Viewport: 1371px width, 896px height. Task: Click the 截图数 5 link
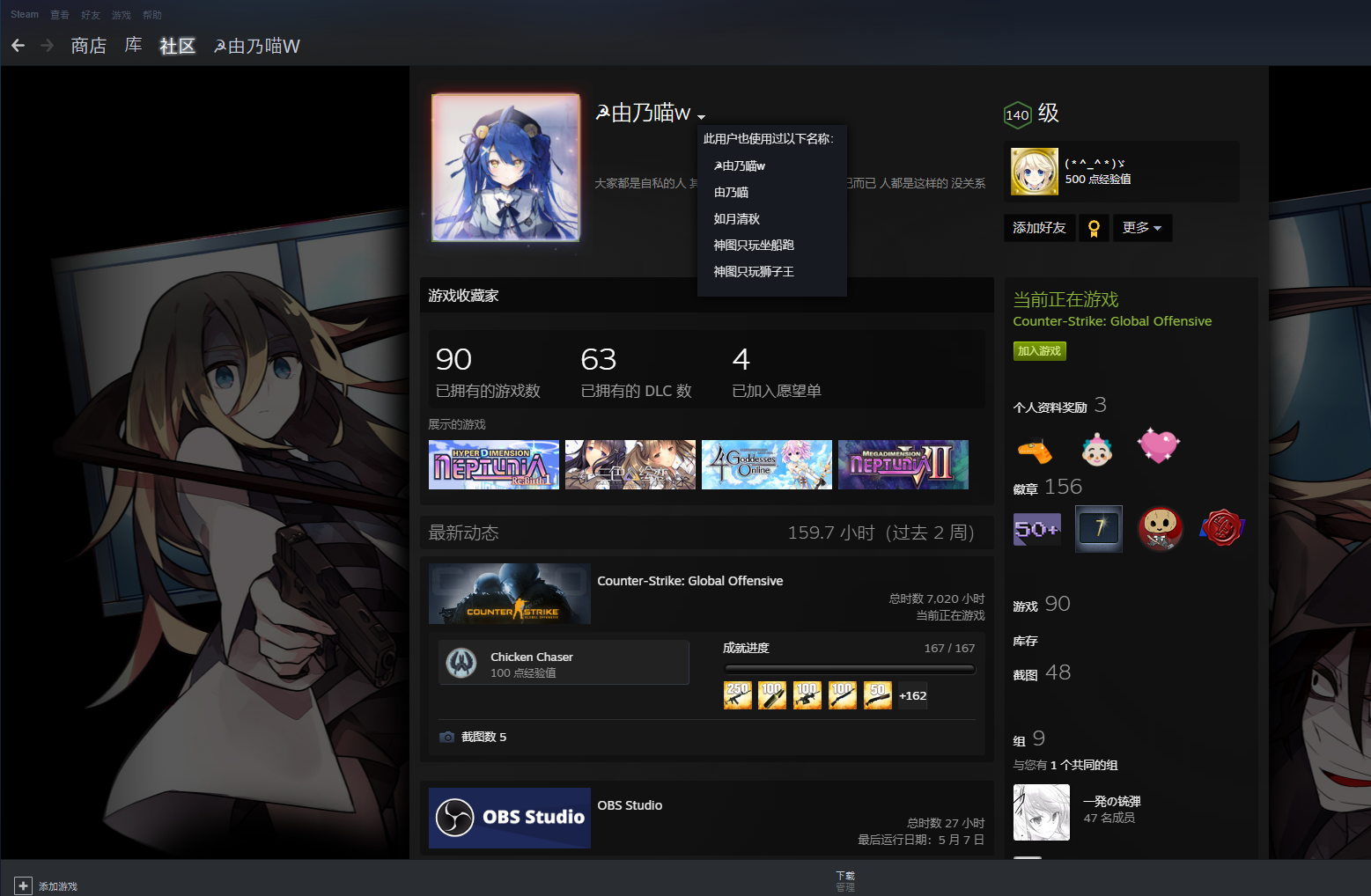[x=484, y=737]
